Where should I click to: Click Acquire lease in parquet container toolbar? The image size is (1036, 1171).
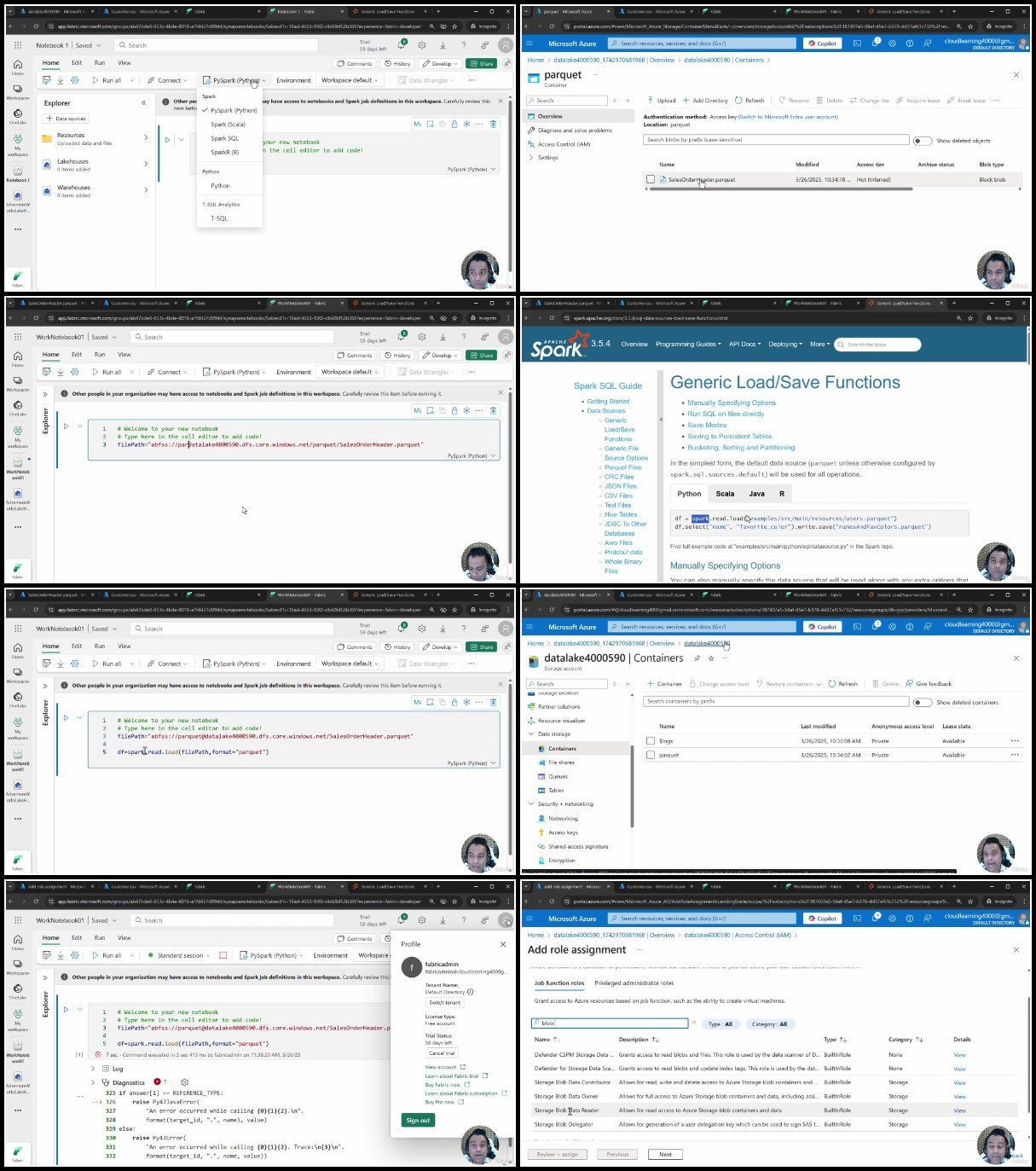point(917,100)
